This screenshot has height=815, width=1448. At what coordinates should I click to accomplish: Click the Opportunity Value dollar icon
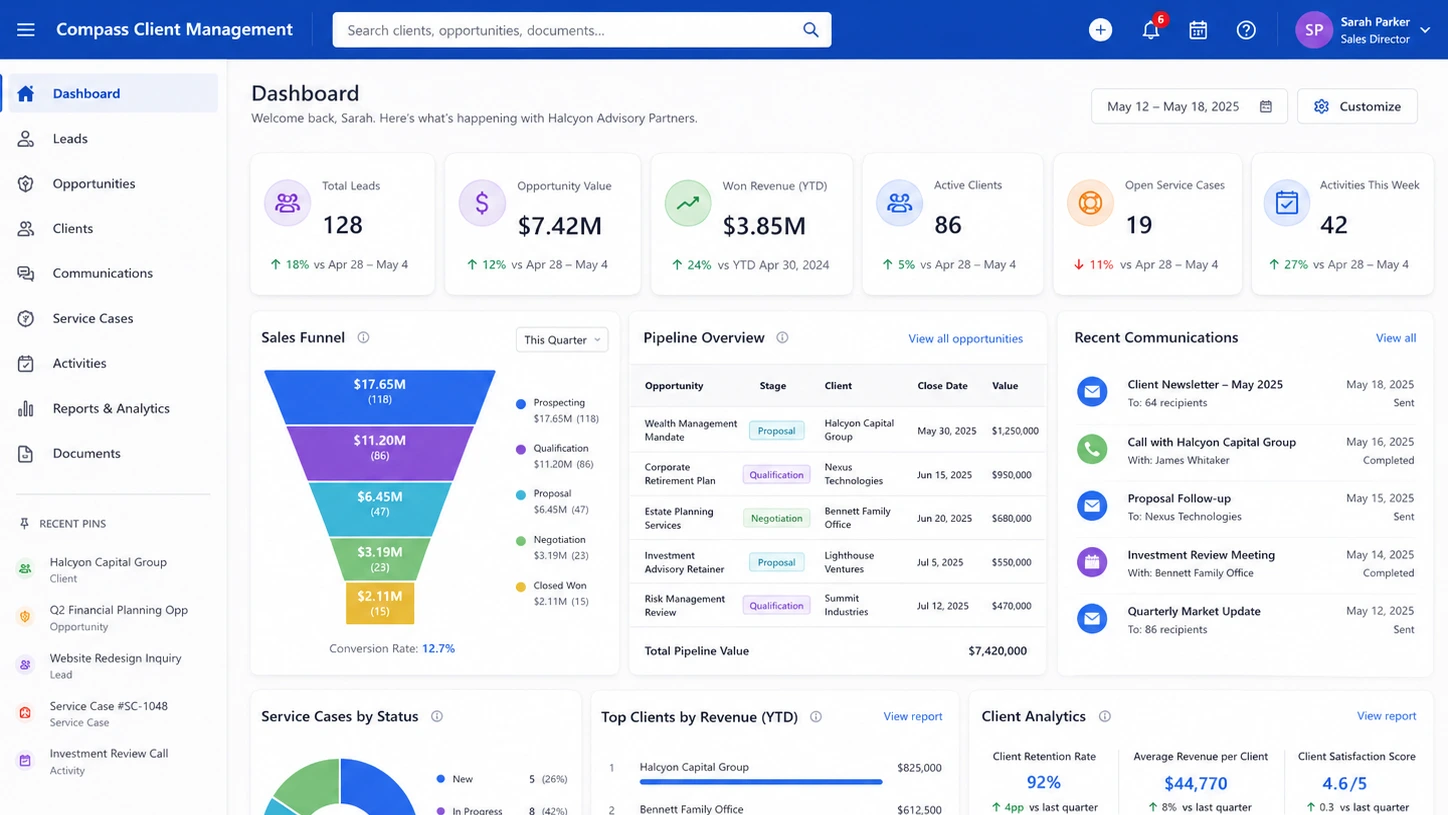pos(482,204)
